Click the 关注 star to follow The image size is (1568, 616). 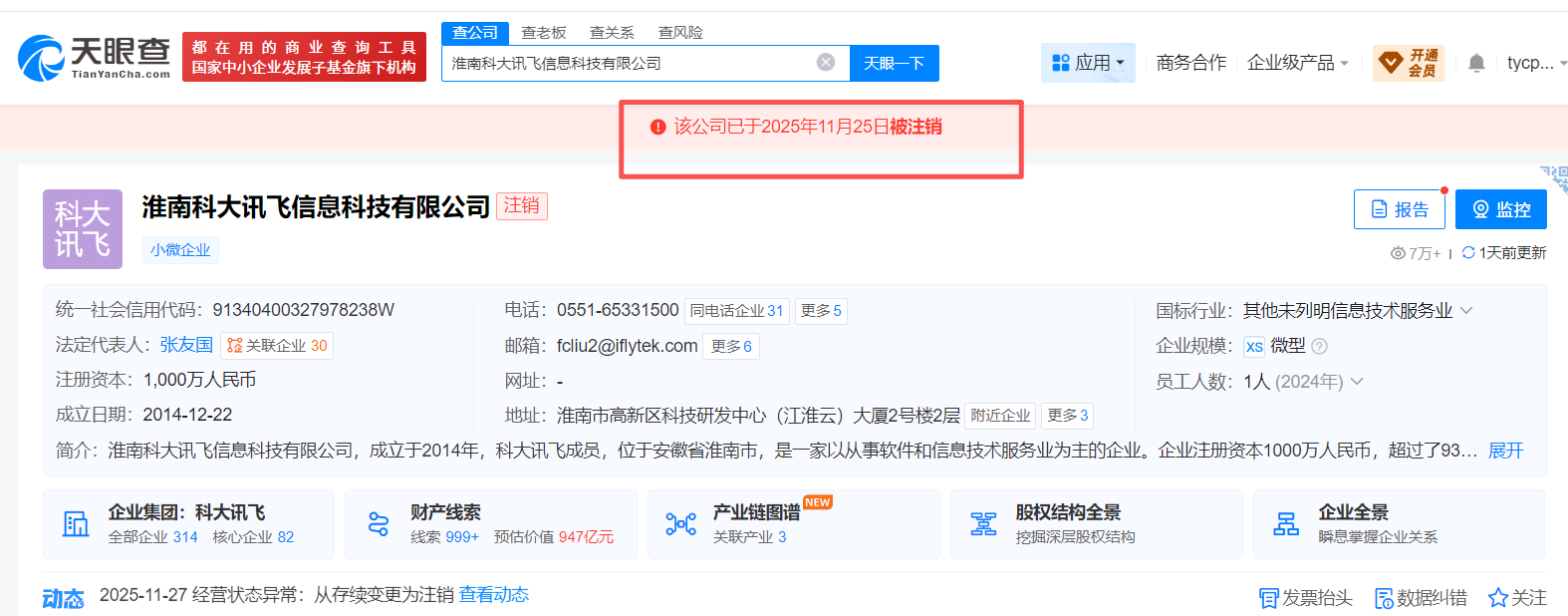(1517, 598)
